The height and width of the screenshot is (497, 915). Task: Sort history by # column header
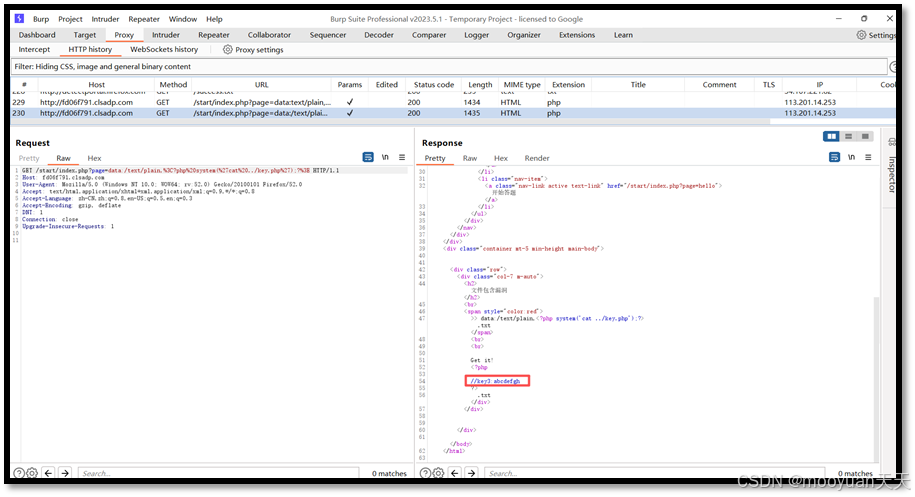[x=24, y=85]
